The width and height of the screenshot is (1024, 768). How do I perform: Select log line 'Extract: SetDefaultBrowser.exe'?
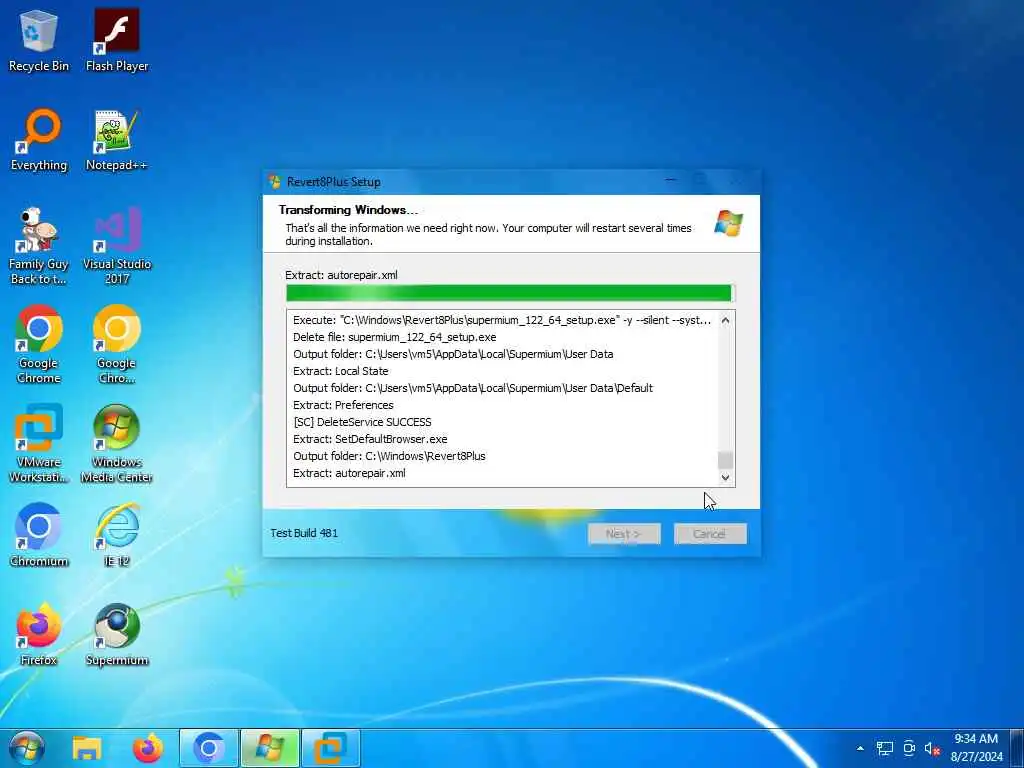(370, 439)
